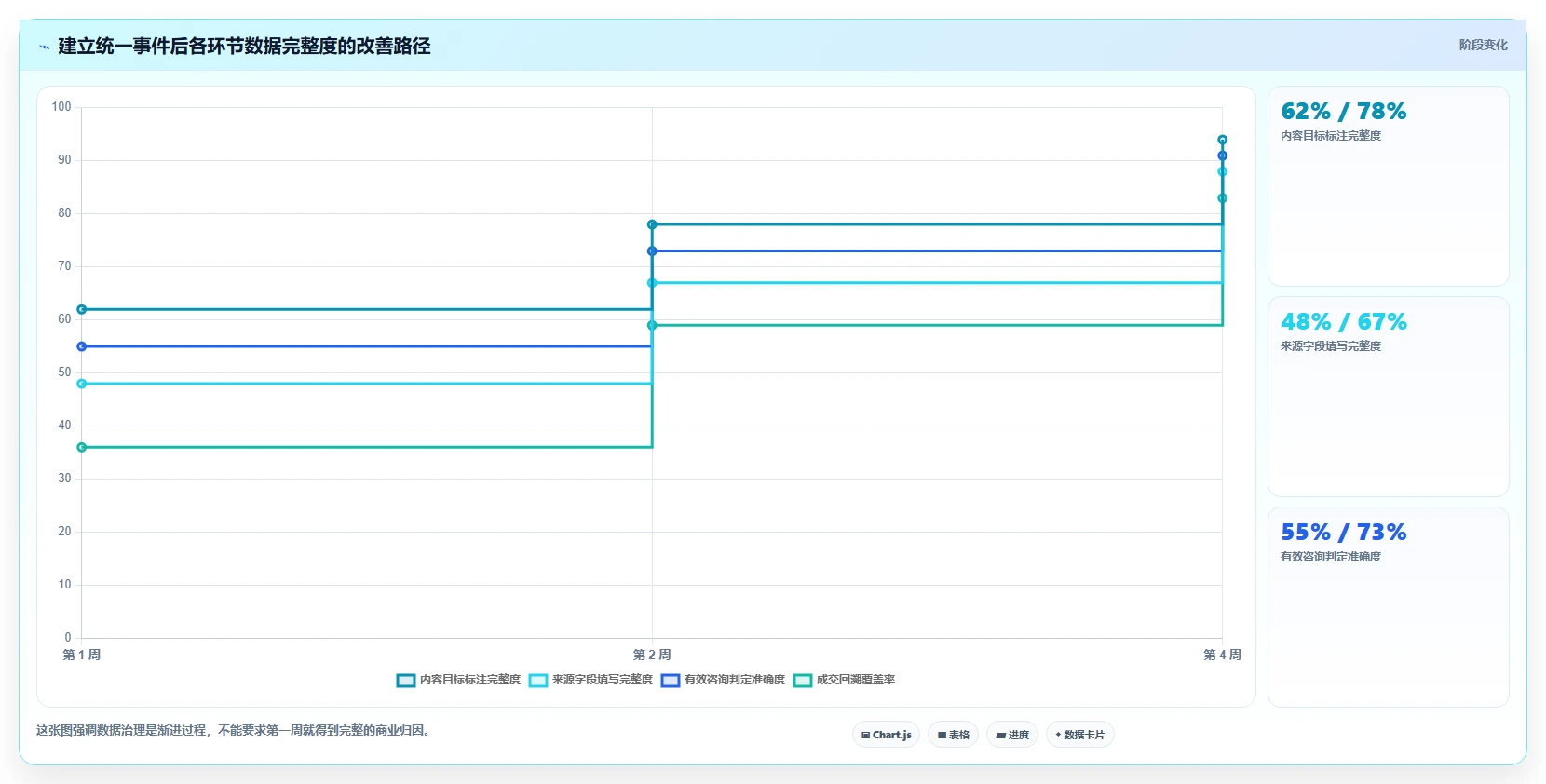
Task: Select week 1 point of 来源字段填写完整度 at 48
Action: (82, 384)
